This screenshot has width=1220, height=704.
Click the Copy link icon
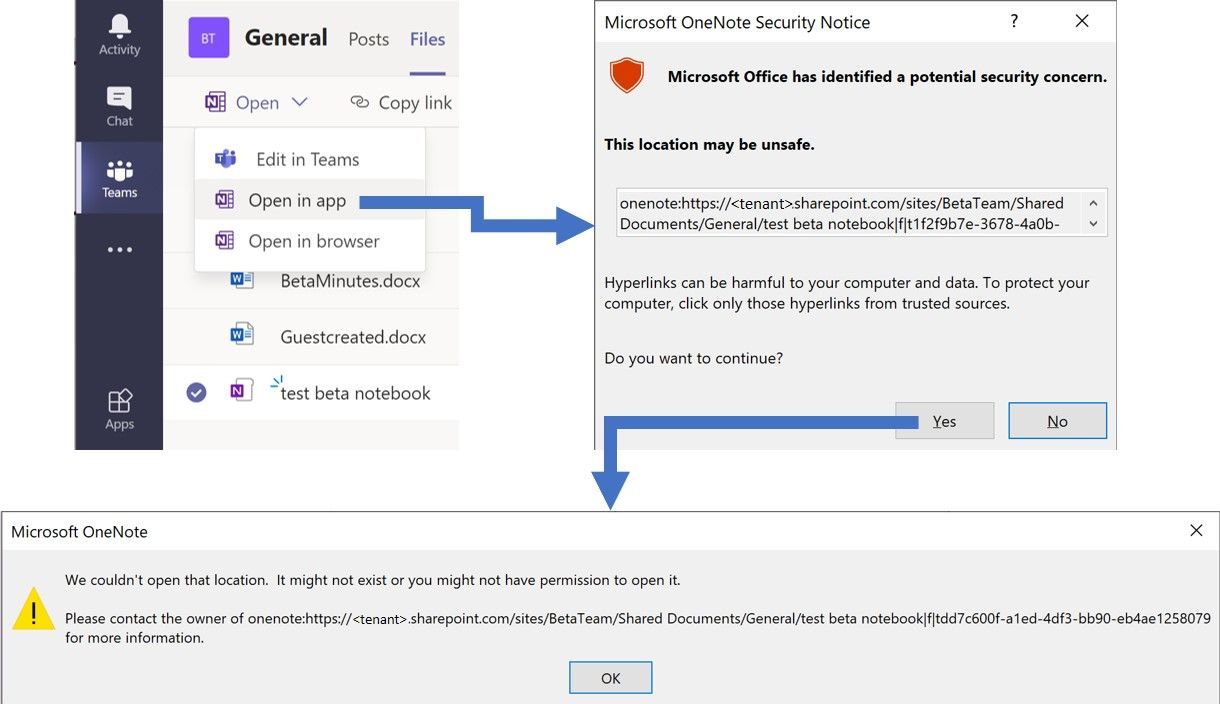tap(359, 102)
